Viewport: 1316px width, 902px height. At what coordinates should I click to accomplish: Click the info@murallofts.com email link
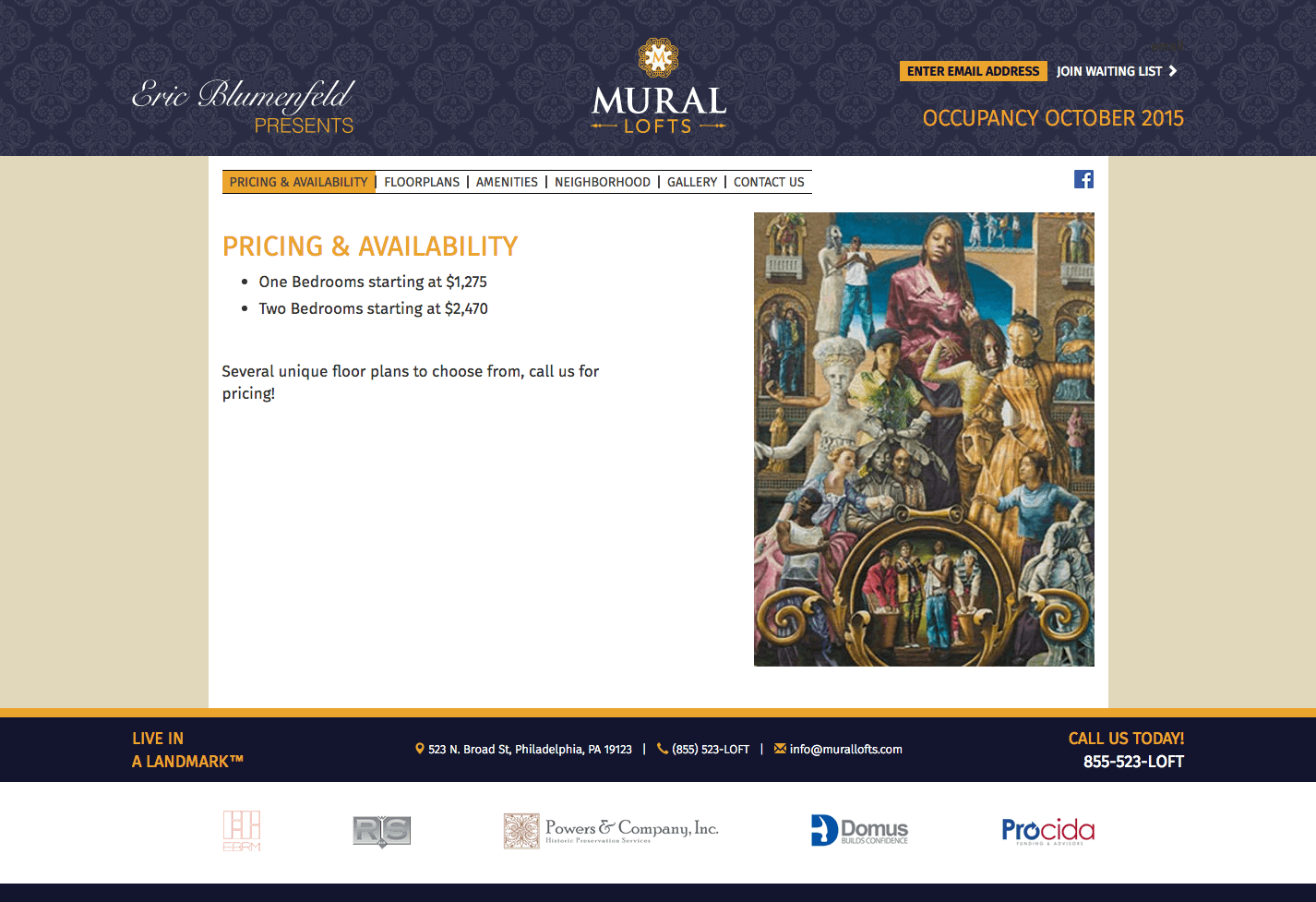pos(845,750)
